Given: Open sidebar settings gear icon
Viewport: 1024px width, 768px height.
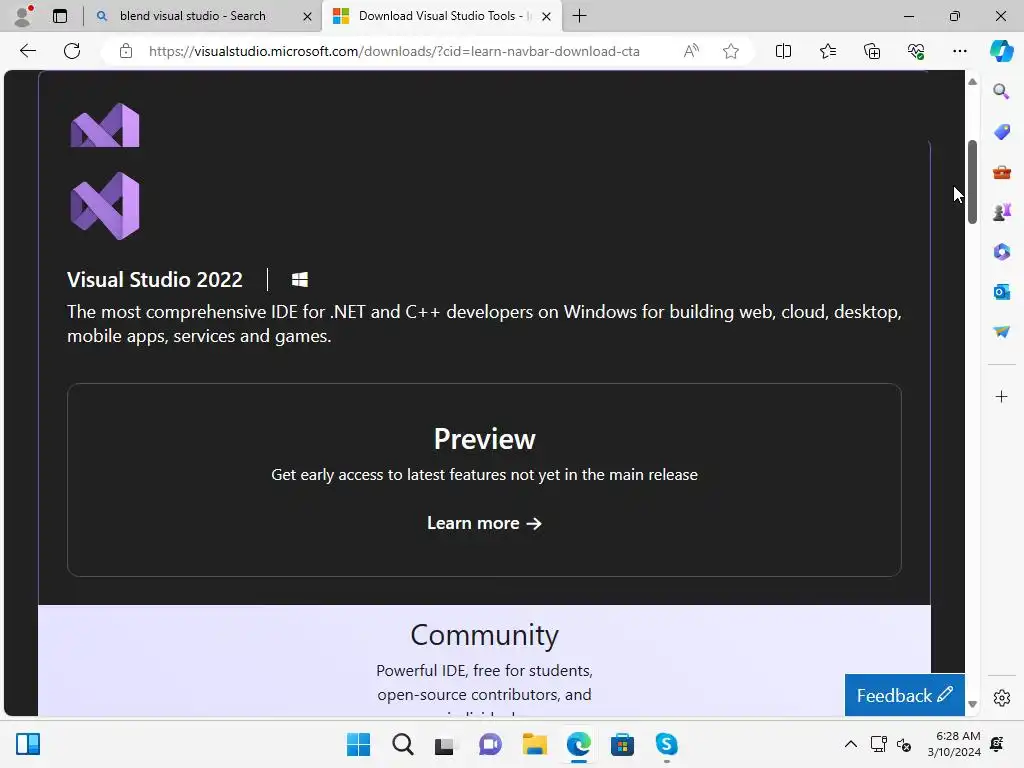Looking at the screenshot, I should click(1001, 697).
